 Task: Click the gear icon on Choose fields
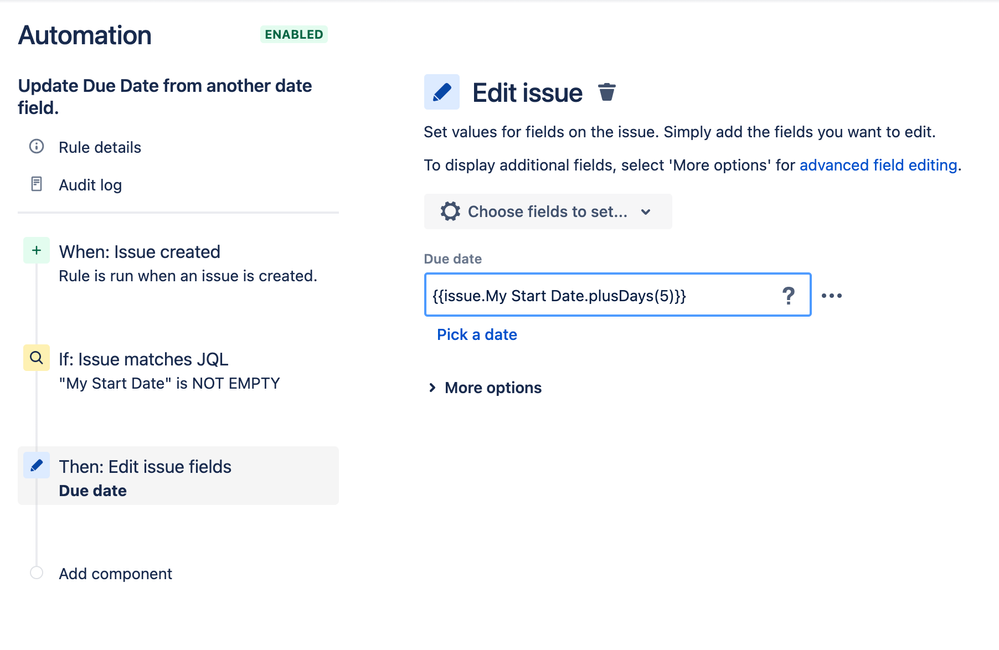pyautogui.click(x=451, y=212)
